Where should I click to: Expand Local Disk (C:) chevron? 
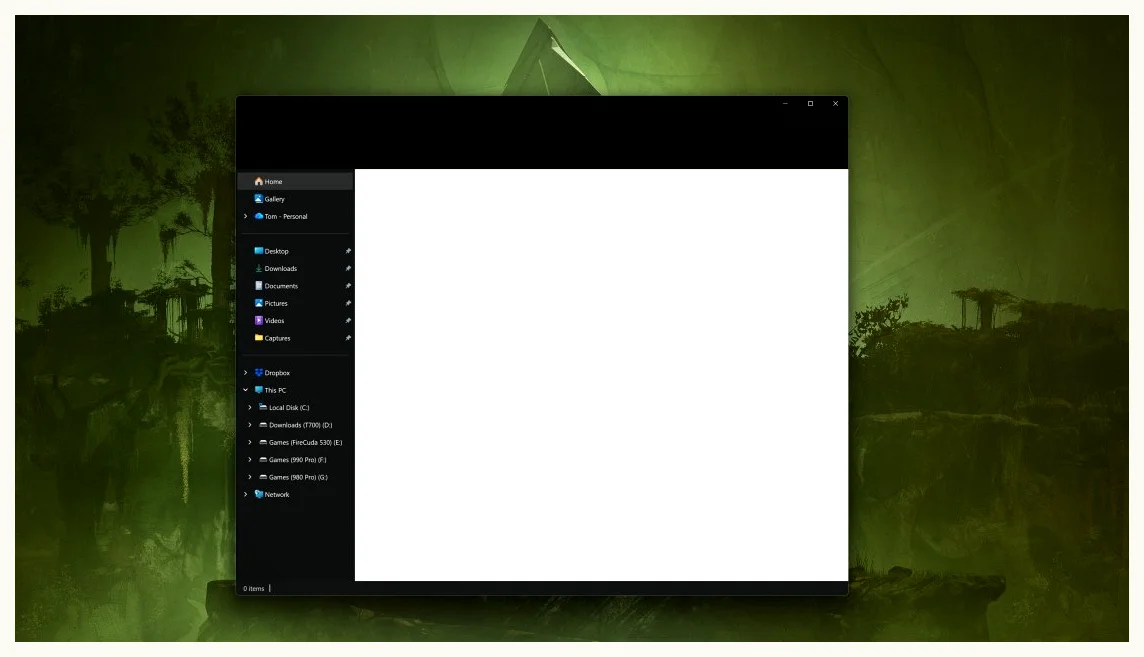(x=250, y=408)
